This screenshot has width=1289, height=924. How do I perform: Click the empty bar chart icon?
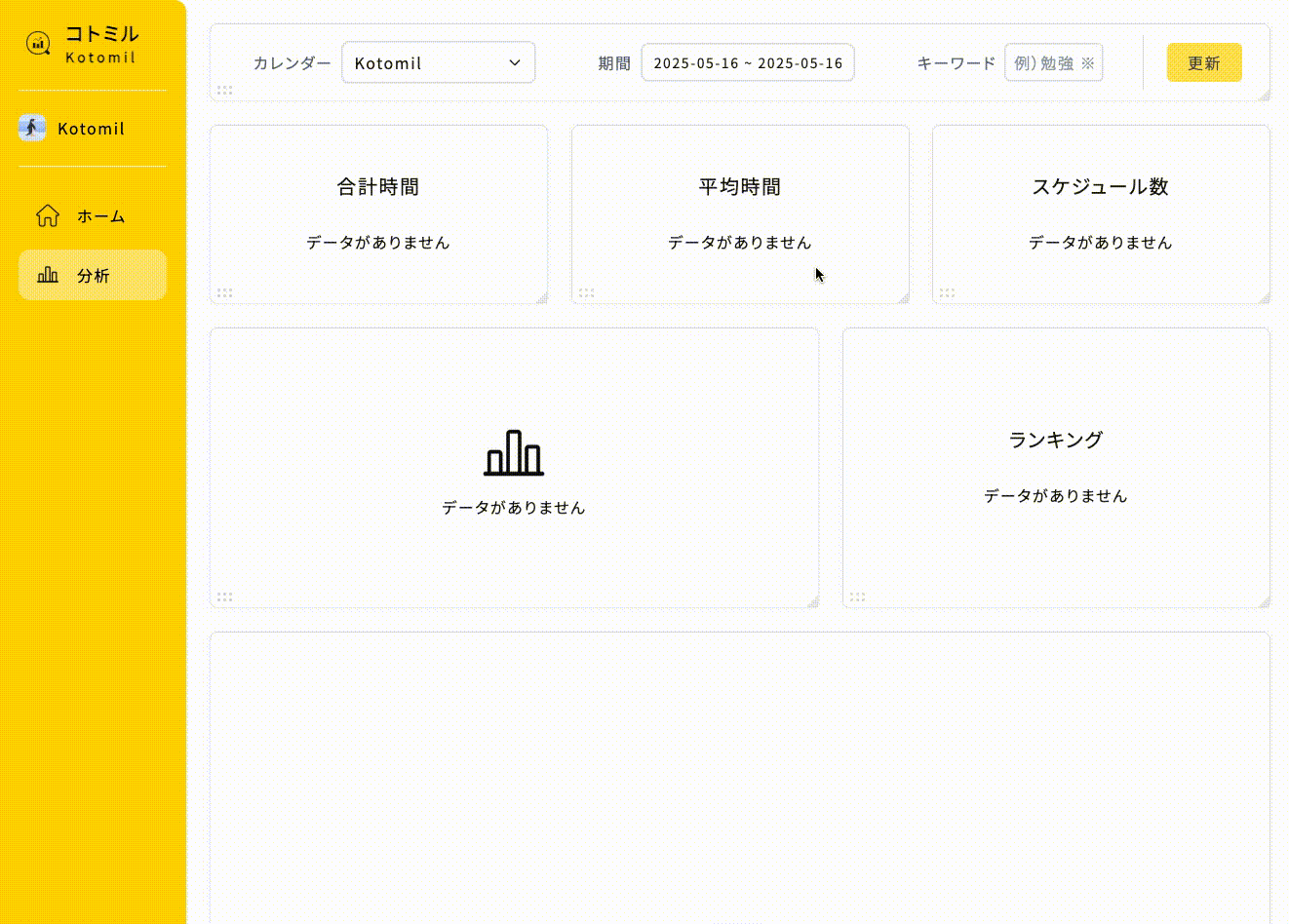coord(514,453)
